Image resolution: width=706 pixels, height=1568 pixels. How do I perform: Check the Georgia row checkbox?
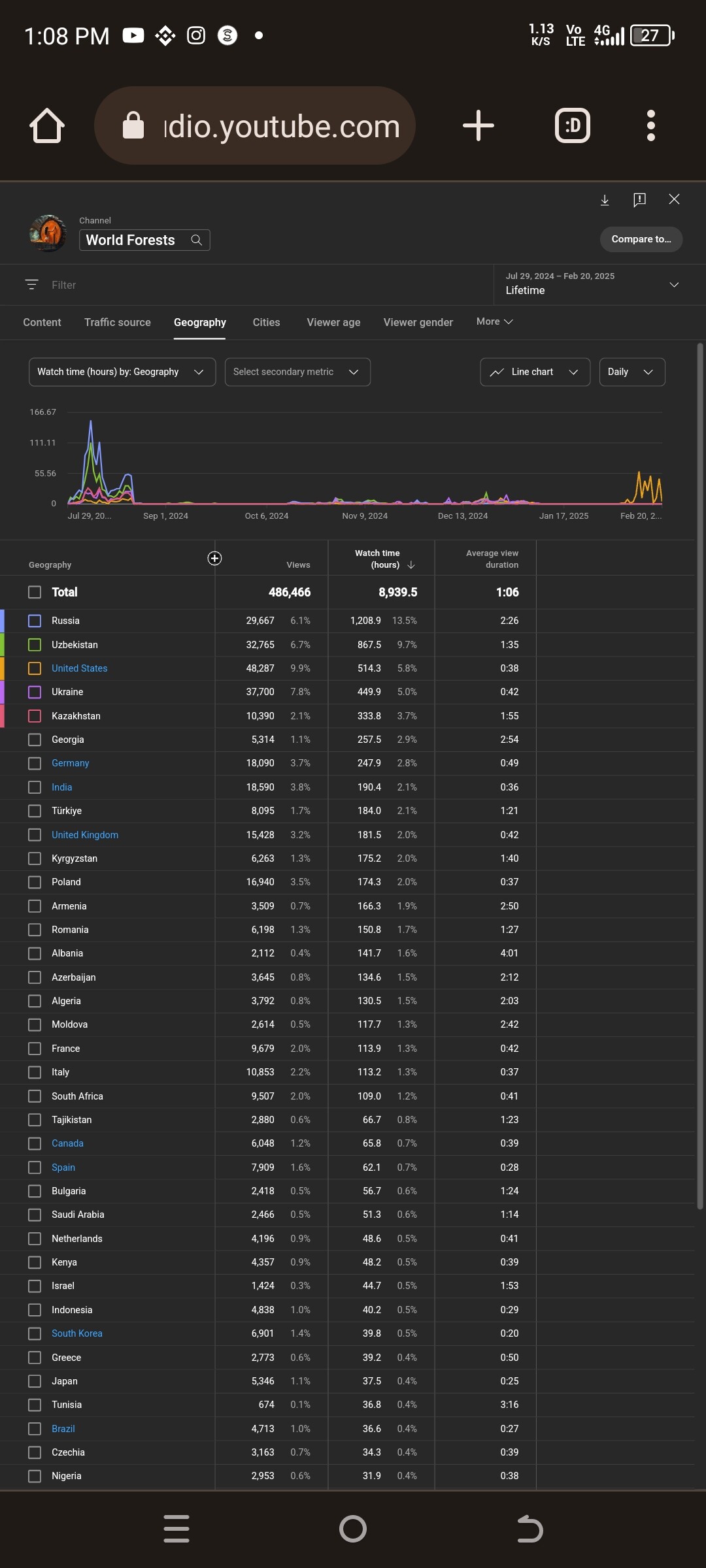(35, 740)
